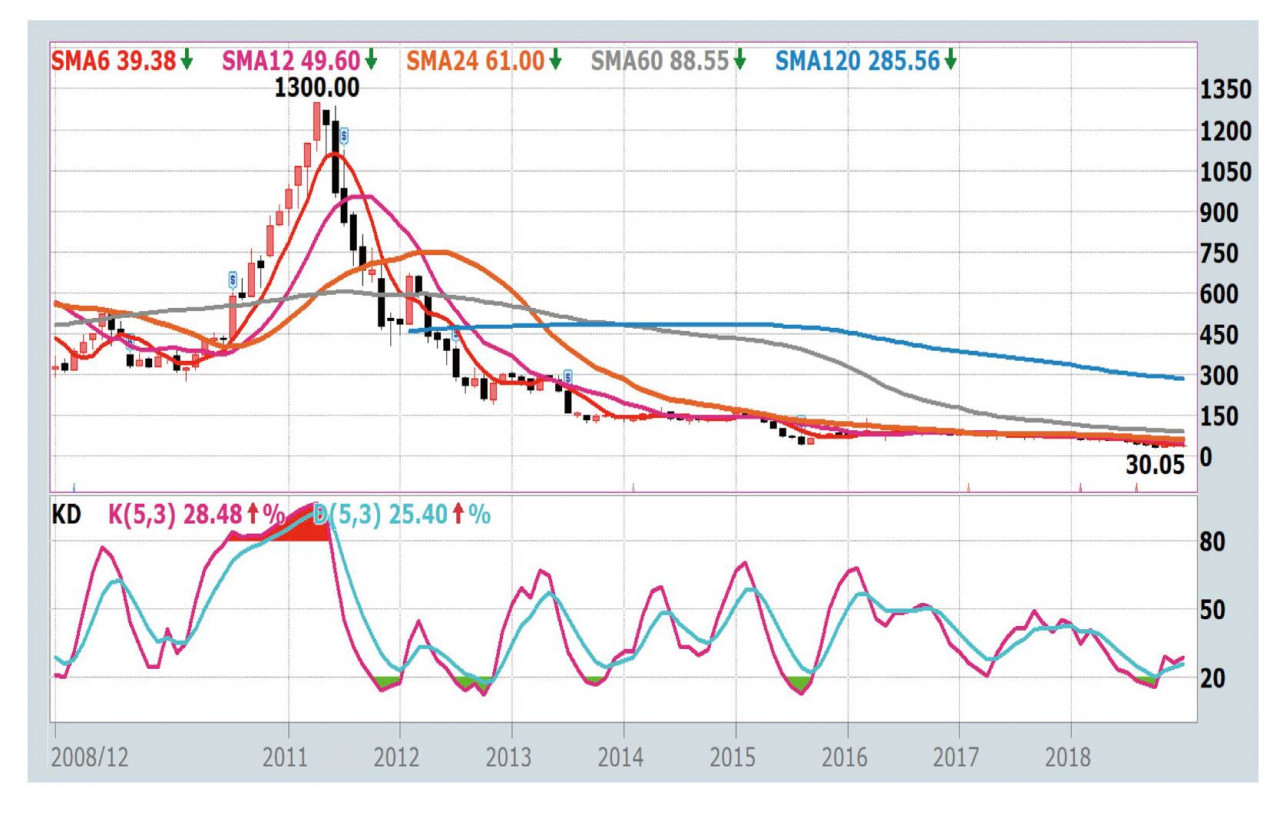
Task: Click the green down arrow beside SMA24 61.00
Action: point(554,60)
